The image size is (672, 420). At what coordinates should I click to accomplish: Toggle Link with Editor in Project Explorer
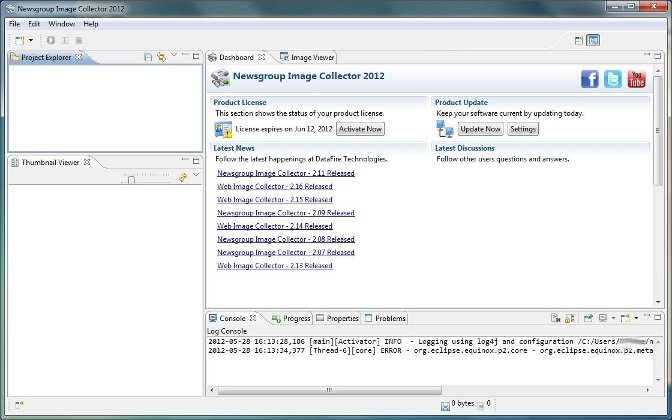(x=161, y=57)
